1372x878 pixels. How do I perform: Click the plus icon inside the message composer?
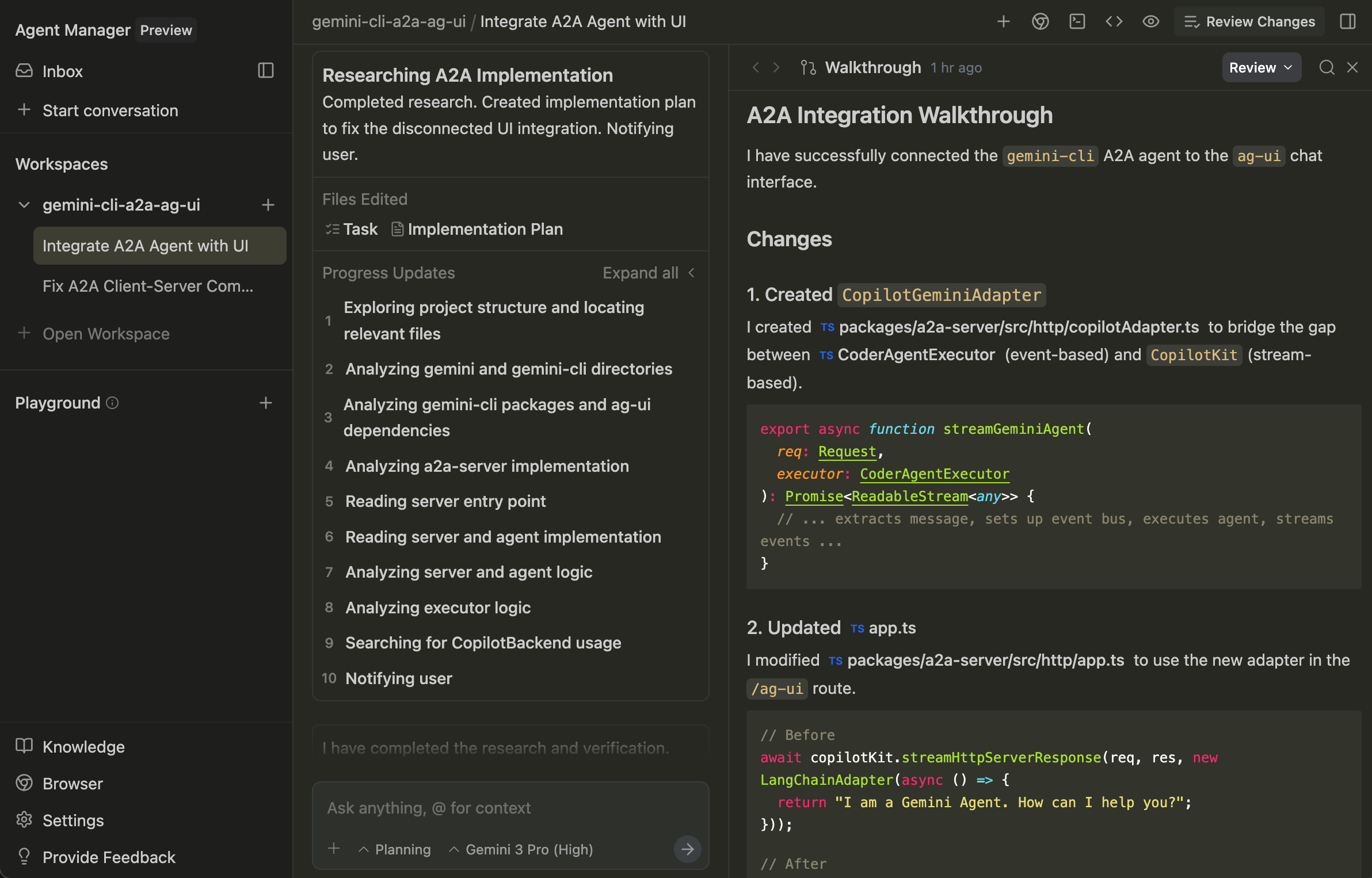(334, 849)
